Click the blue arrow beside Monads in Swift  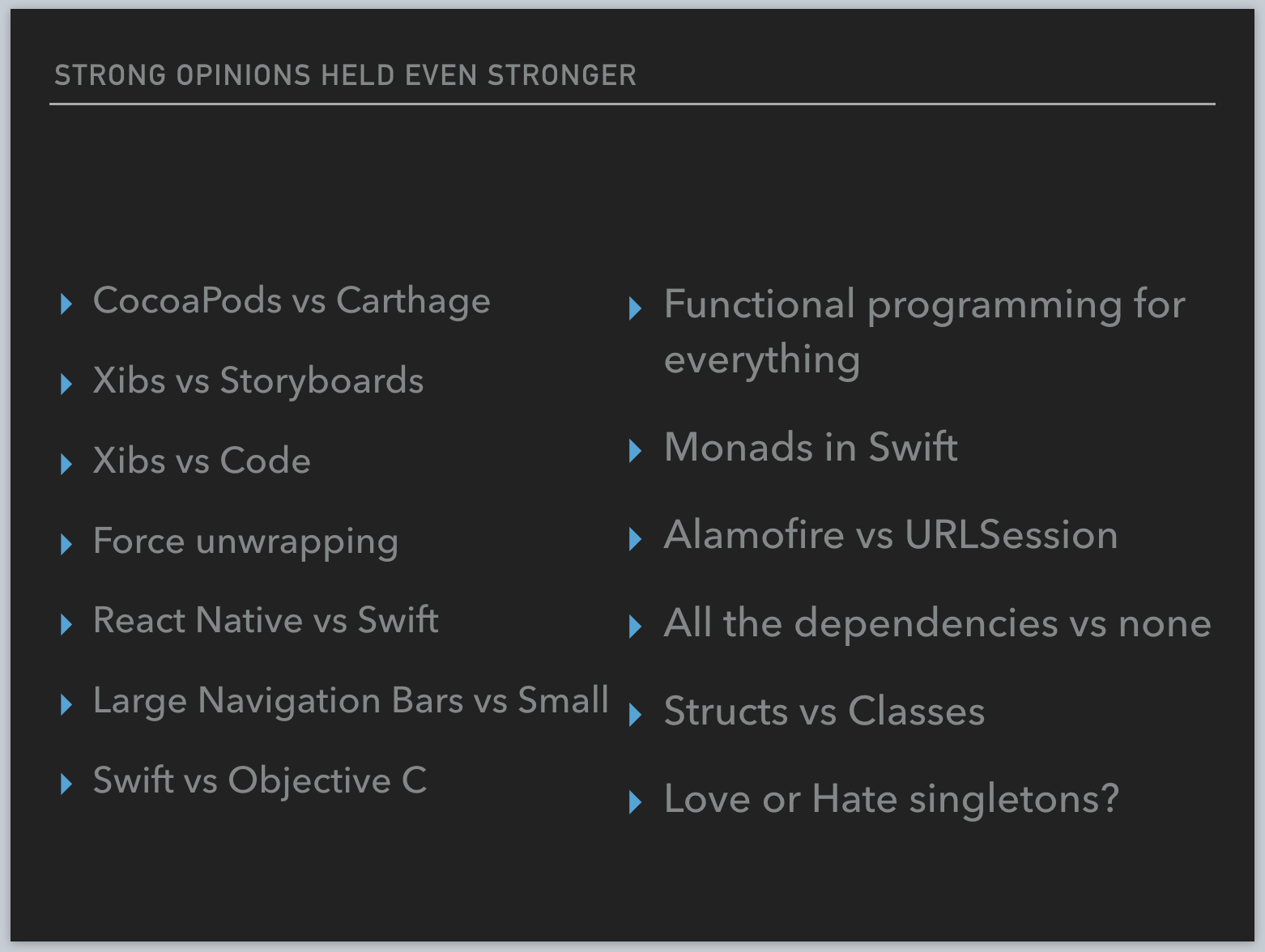[x=635, y=451]
